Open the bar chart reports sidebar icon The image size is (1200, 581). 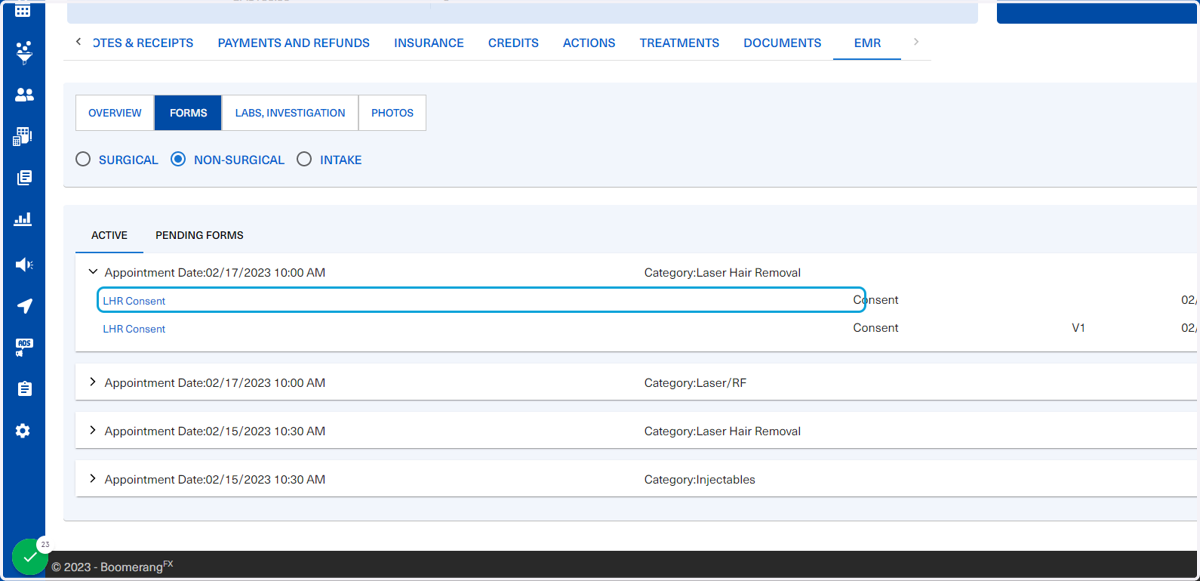pyautogui.click(x=23, y=220)
